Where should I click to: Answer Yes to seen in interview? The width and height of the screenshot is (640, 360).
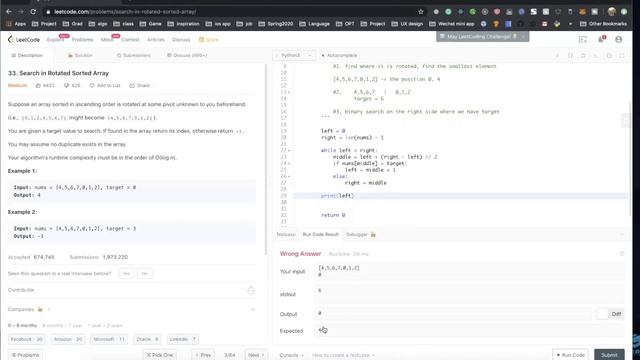tap(127, 273)
